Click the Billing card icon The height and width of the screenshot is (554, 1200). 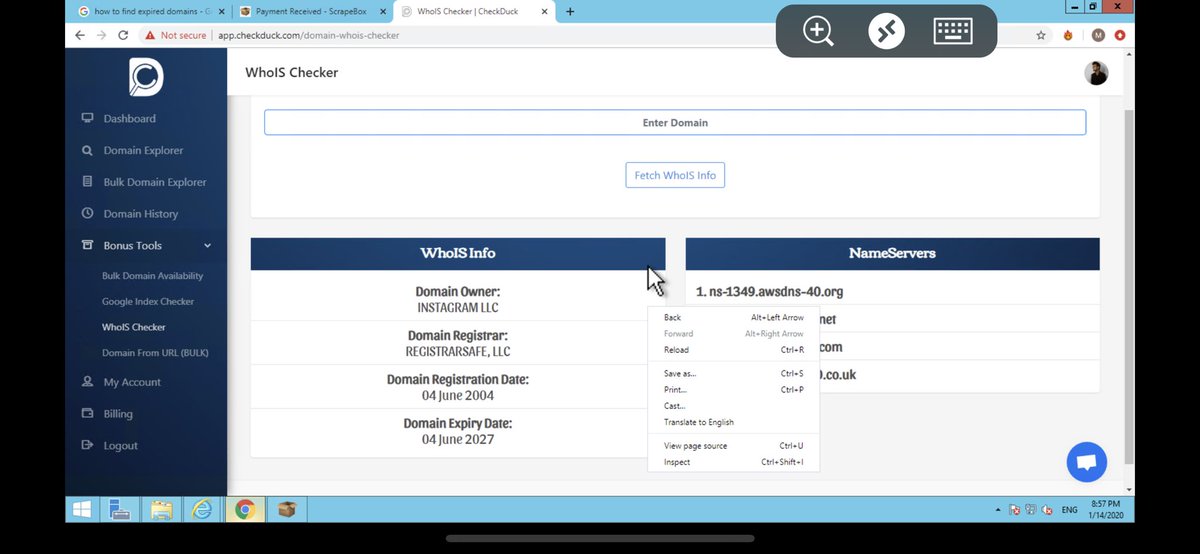tap(87, 414)
